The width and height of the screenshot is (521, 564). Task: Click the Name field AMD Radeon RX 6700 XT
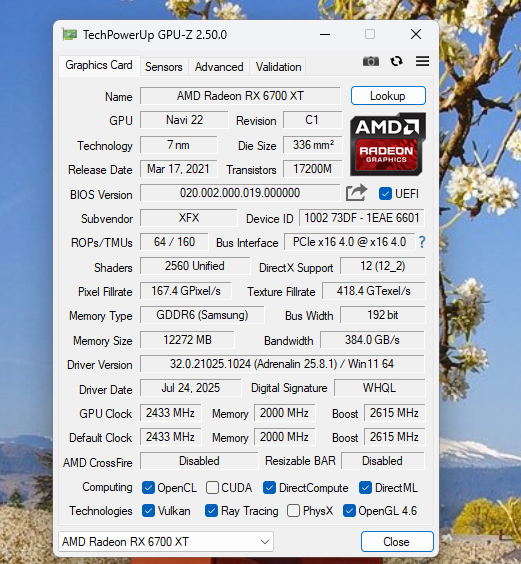click(x=240, y=96)
